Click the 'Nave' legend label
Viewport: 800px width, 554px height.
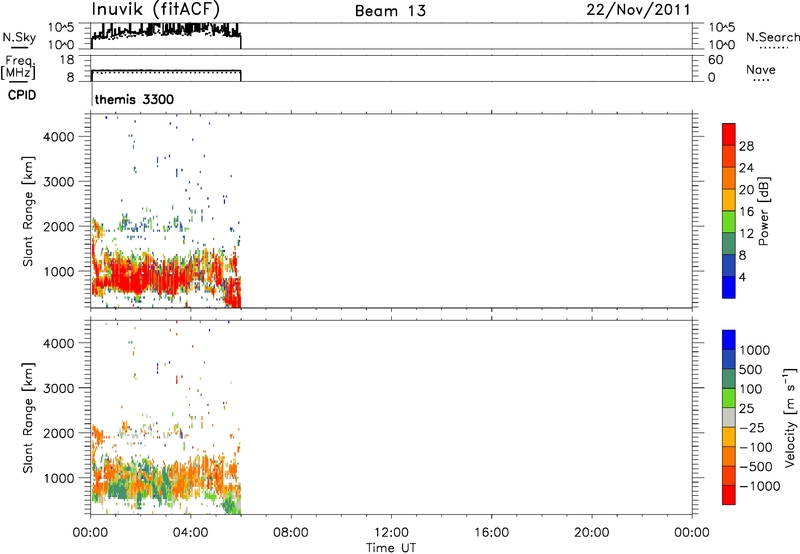click(761, 69)
